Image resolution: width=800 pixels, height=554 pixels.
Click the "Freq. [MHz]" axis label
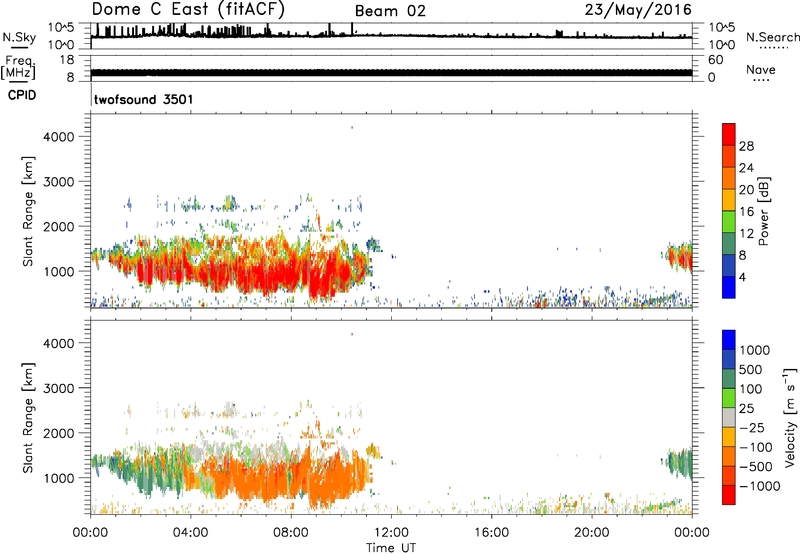click(x=18, y=68)
